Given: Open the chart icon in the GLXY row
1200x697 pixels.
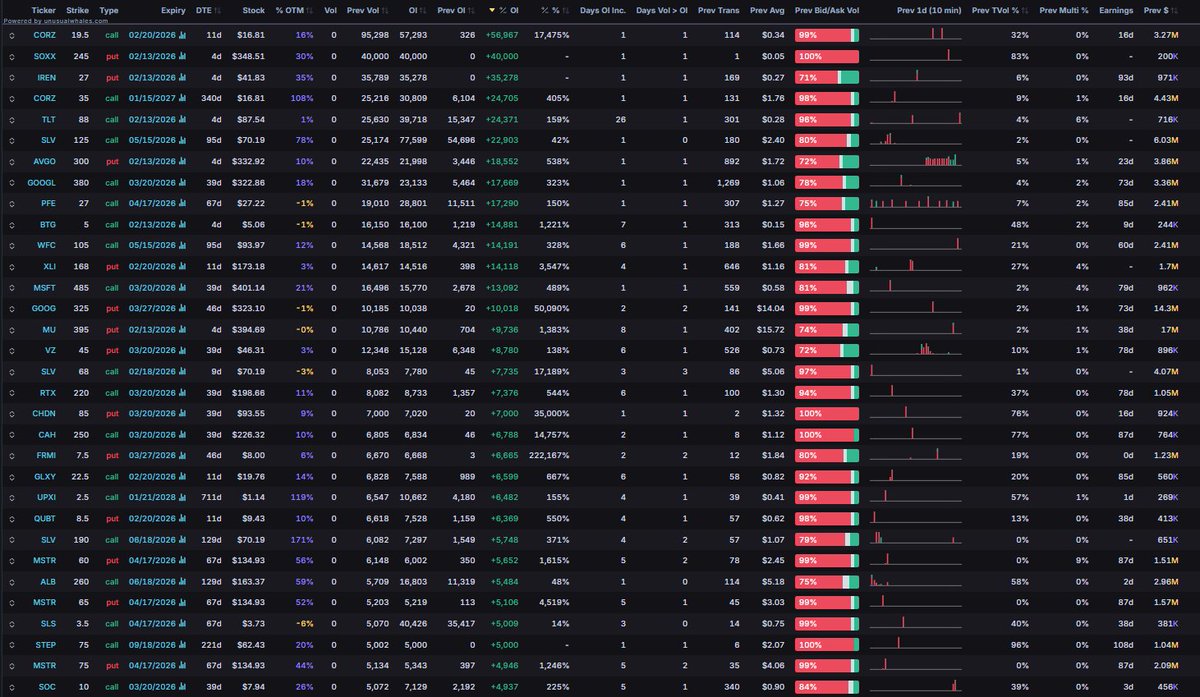Looking at the screenshot, I should 183,476.
